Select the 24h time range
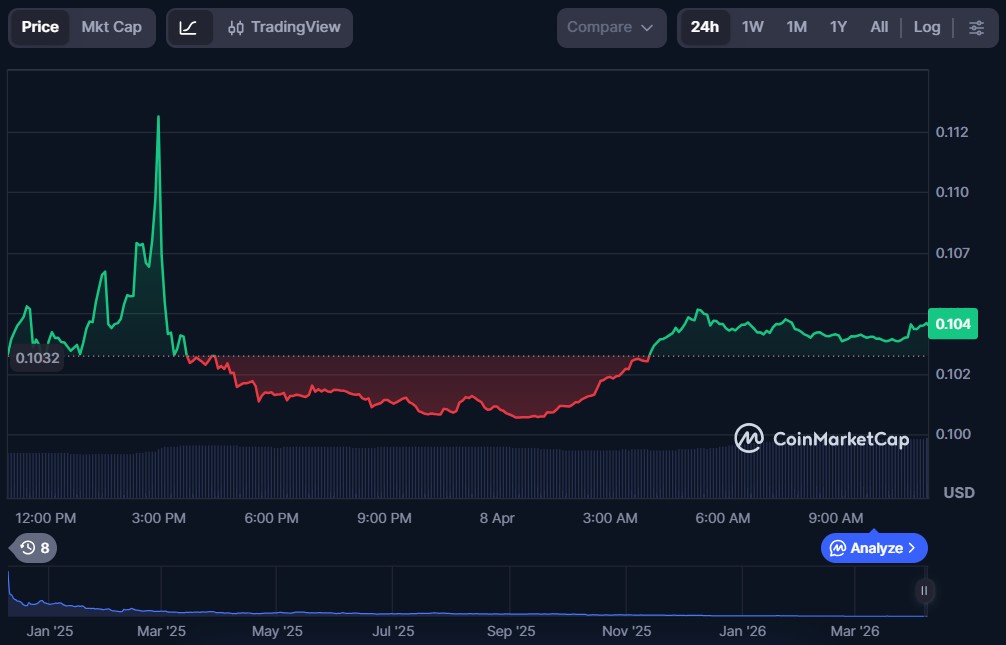 point(704,27)
